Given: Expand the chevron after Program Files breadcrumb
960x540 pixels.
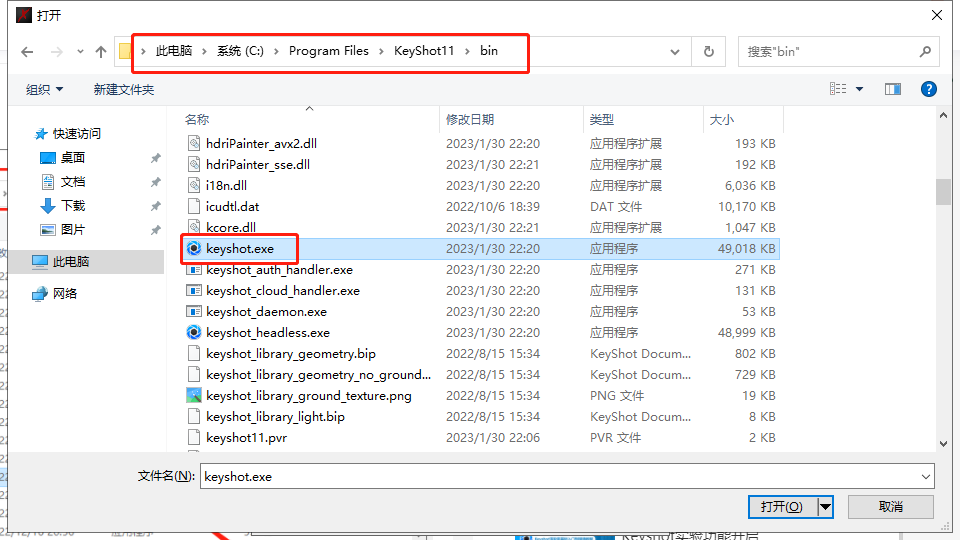Looking at the screenshot, I should (381, 51).
